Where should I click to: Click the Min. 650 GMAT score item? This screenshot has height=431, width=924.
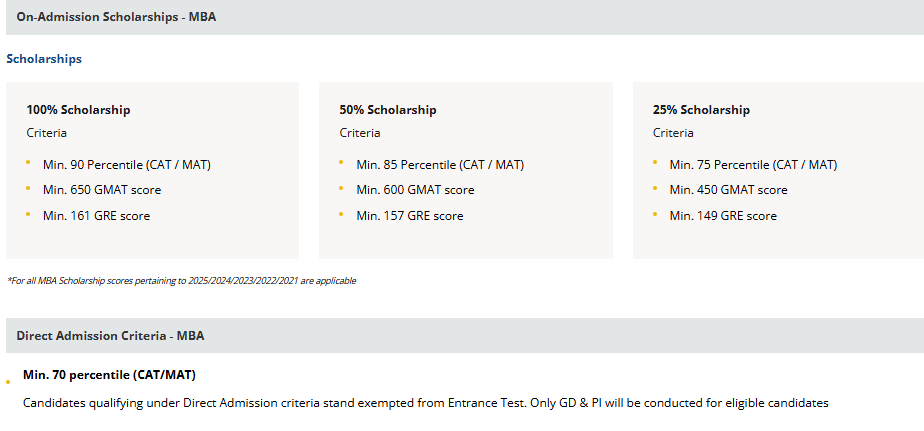102,190
